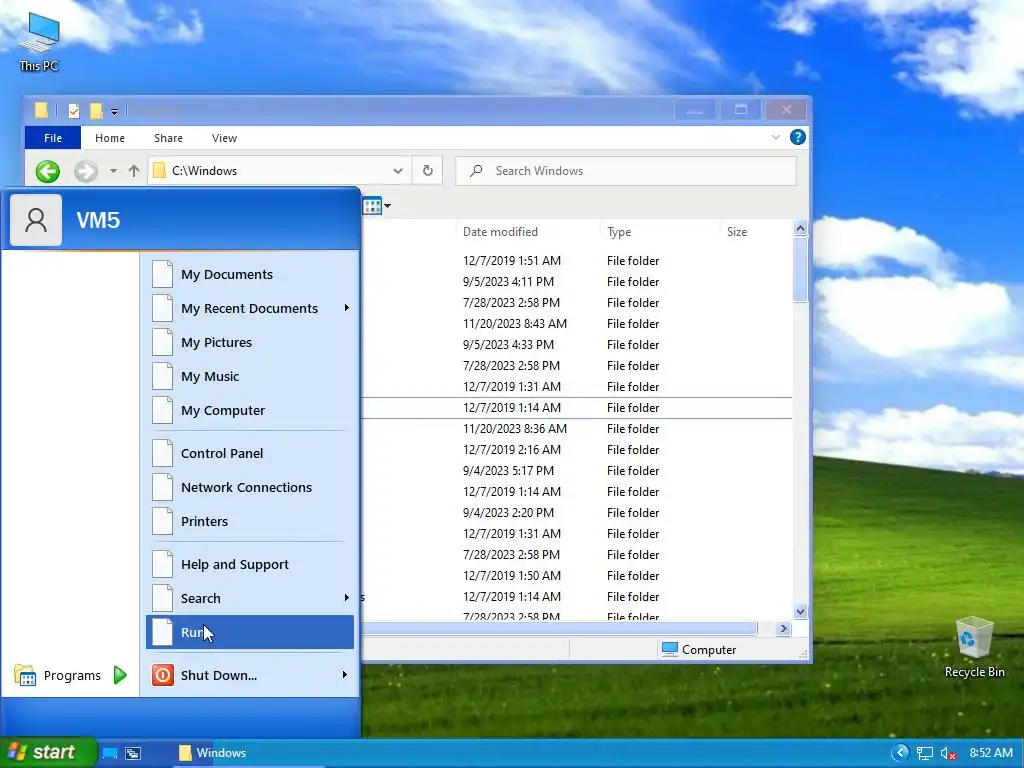Image resolution: width=1024 pixels, height=768 pixels.
Task: Expand the ribbon with the chevron near help
Action: click(x=776, y=137)
